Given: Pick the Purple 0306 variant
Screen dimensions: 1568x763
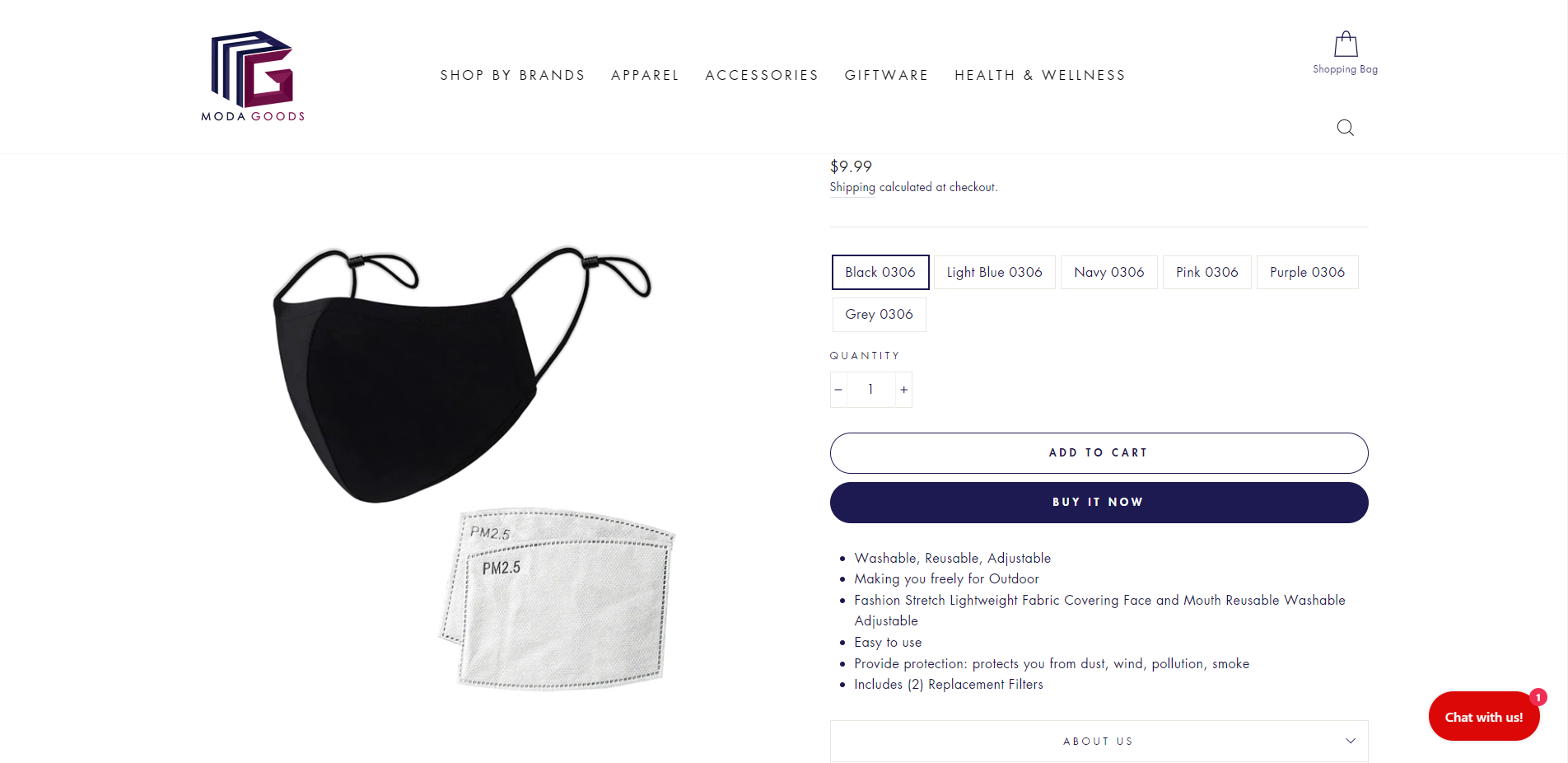Looking at the screenshot, I should click(x=1307, y=272).
